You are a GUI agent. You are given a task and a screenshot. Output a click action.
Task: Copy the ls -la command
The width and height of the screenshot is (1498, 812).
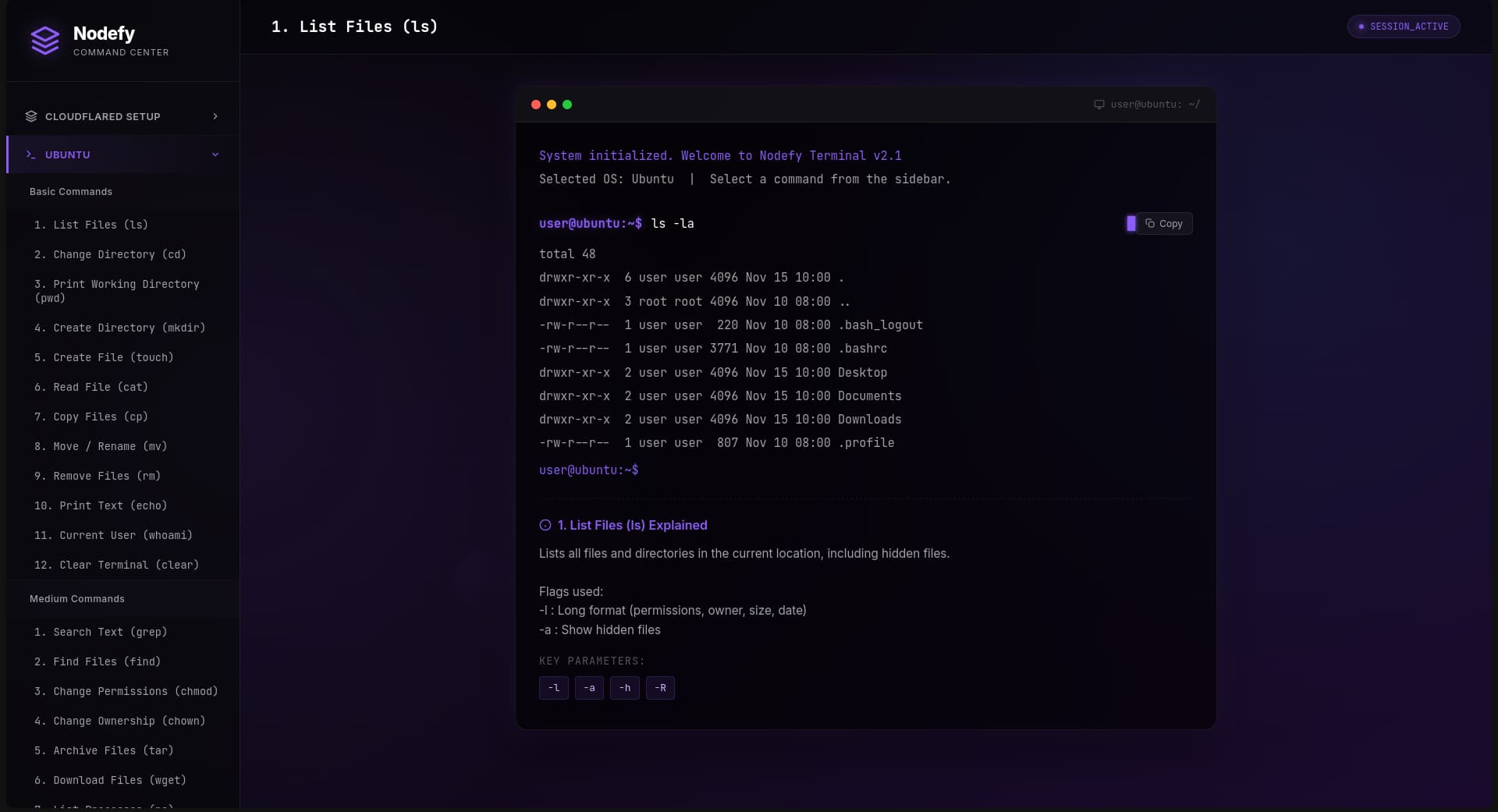pyautogui.click(x=1164, y=224)
